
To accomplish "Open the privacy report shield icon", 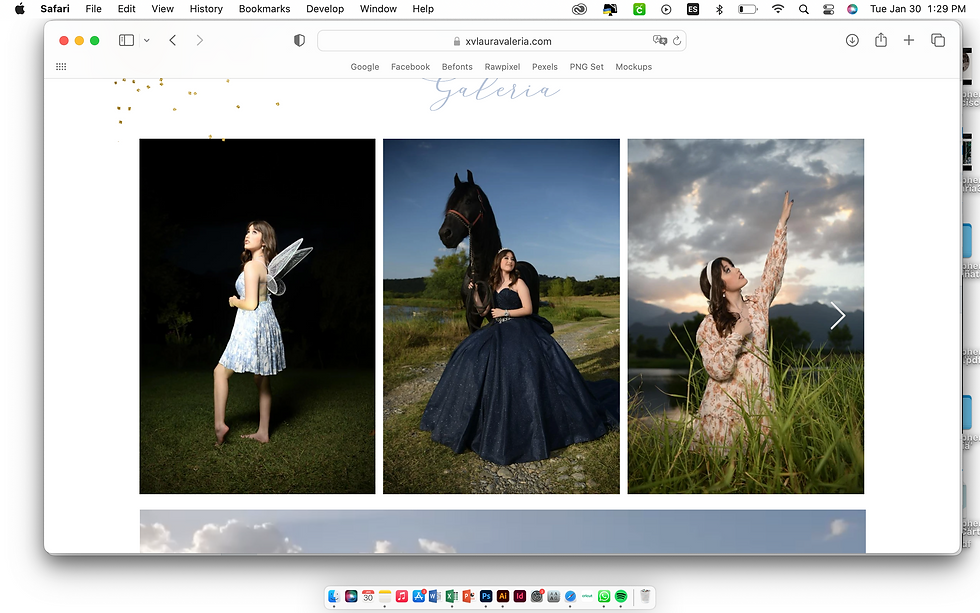I will pos(299,41).
